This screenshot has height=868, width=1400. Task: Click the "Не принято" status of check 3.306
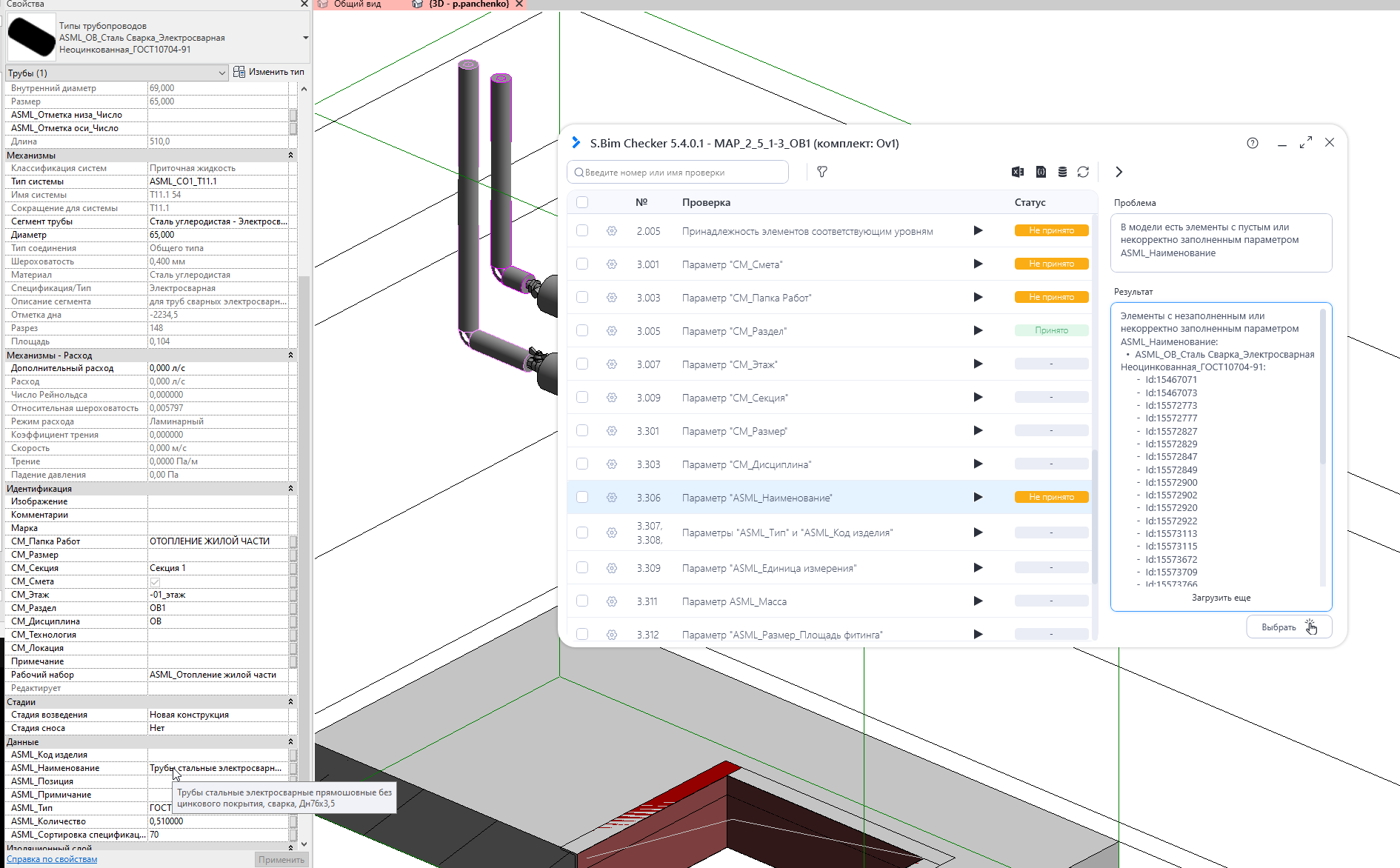(1051, 497)
